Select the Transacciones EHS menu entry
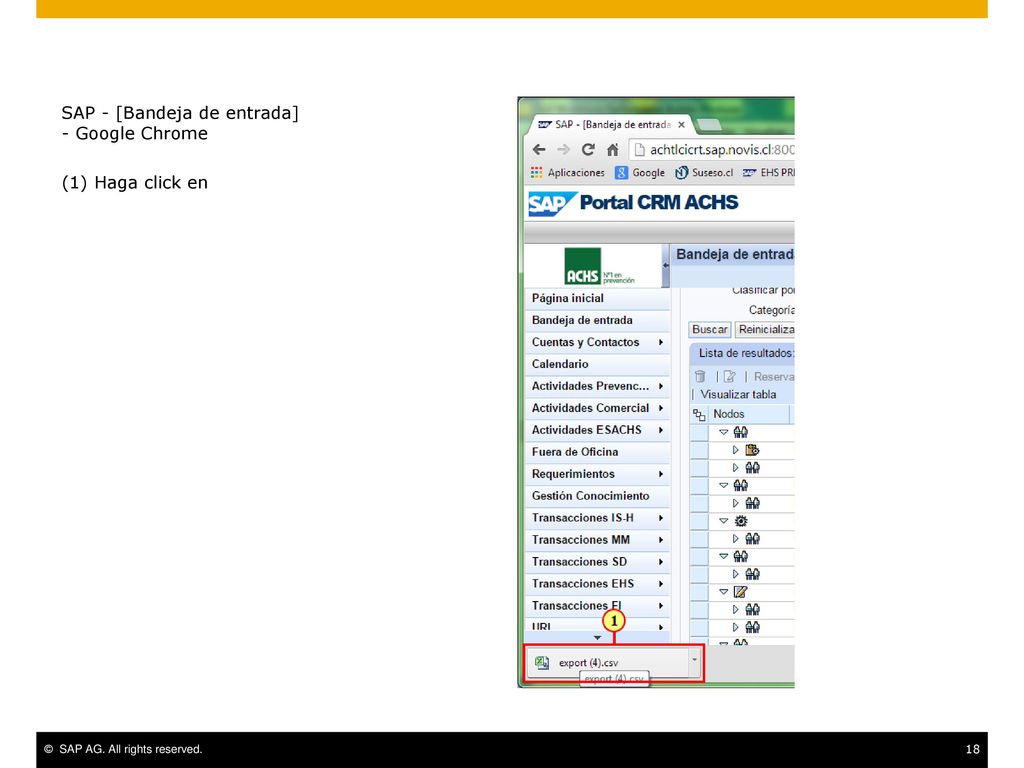 tap(597, 584)
